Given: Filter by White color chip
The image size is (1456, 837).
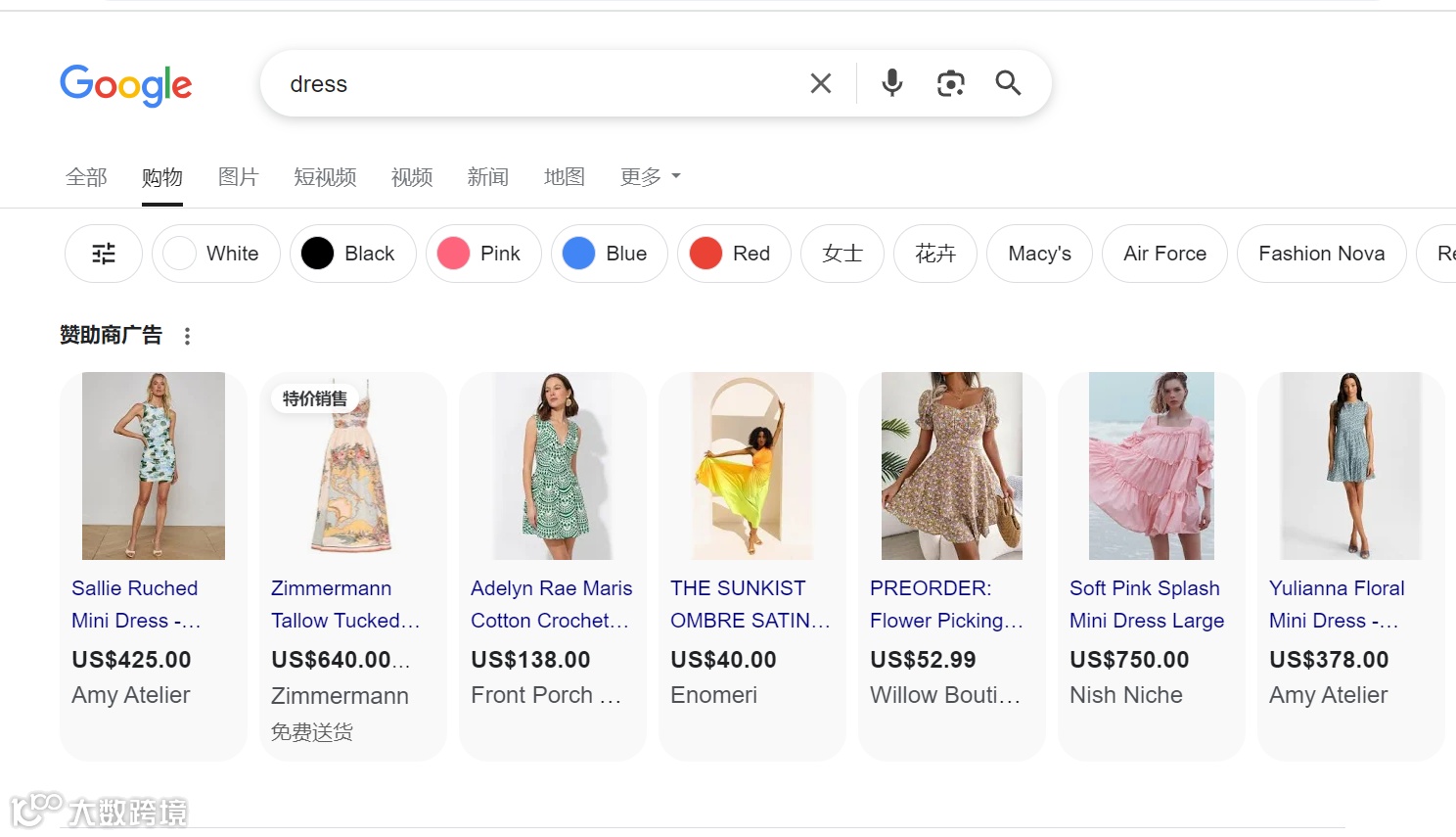Looking at the screenshot, I should [x=216, y=254].
